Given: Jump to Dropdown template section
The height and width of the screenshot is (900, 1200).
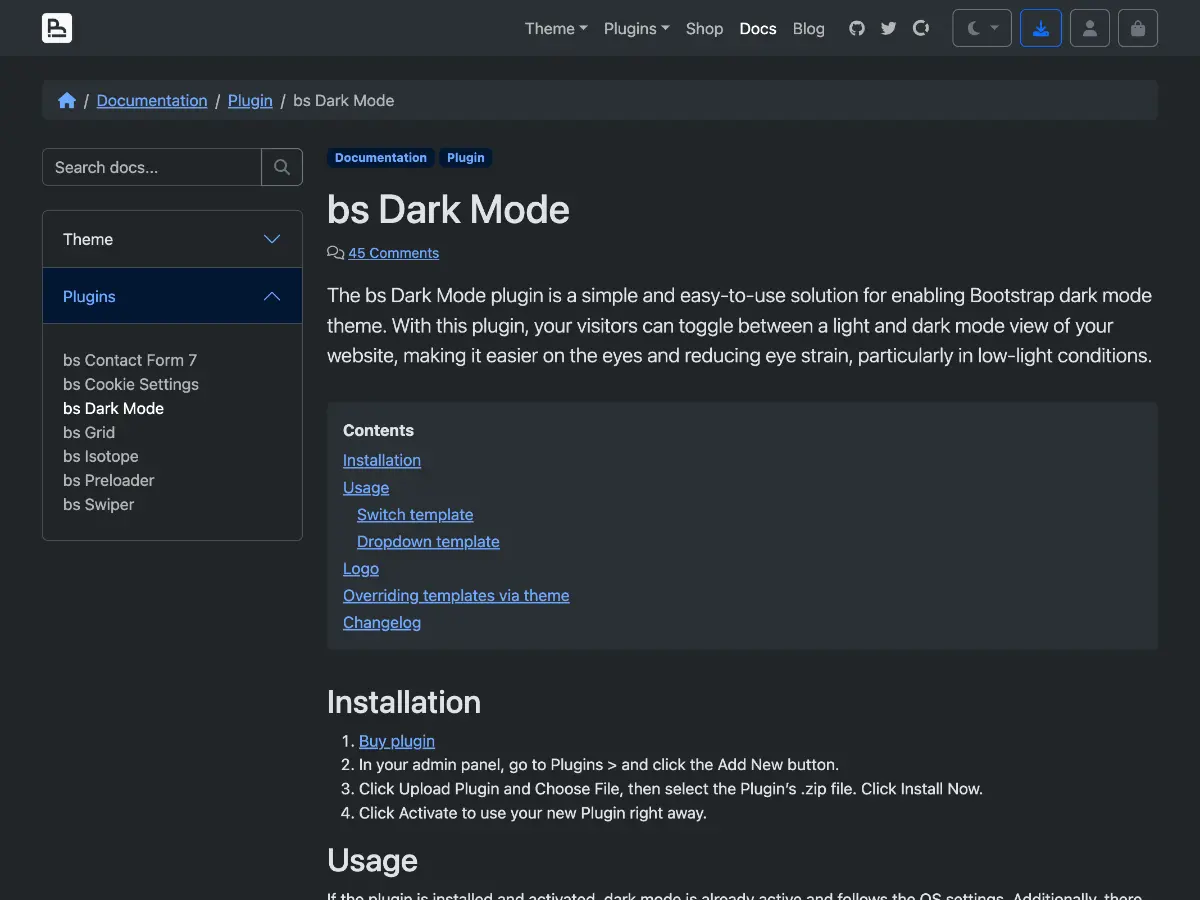Looking at the screenshot, I should pyautogui.click(x=428, y=541).
